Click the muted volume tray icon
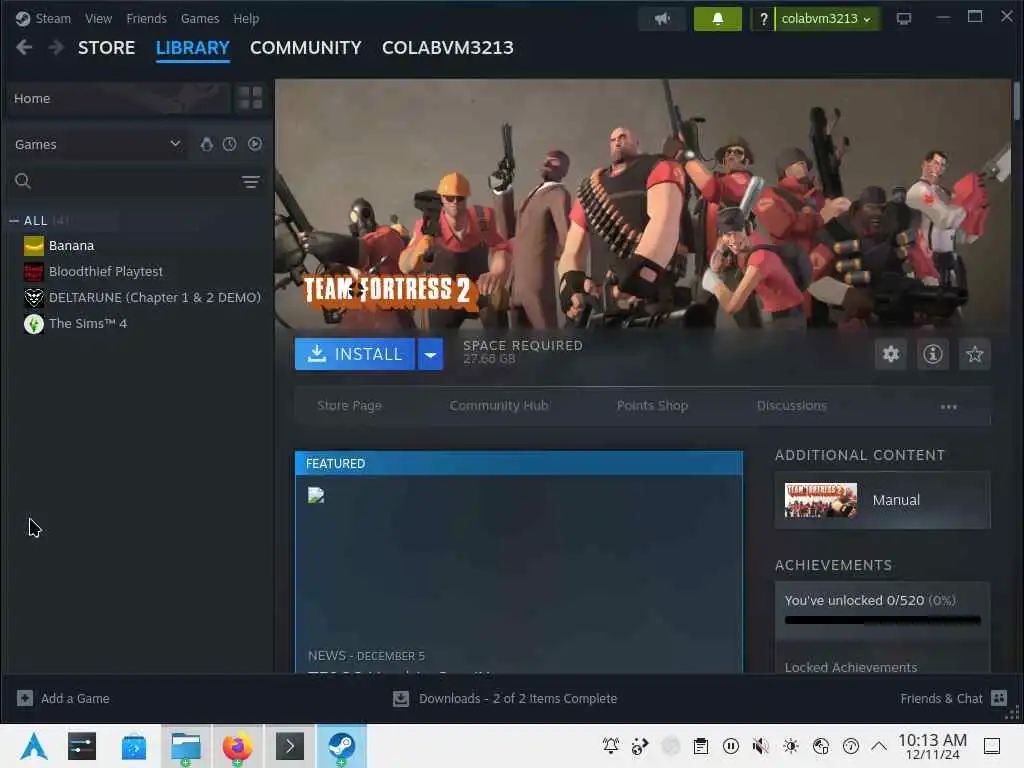This screenshot has height=768, width=1024. coord(761,746)
